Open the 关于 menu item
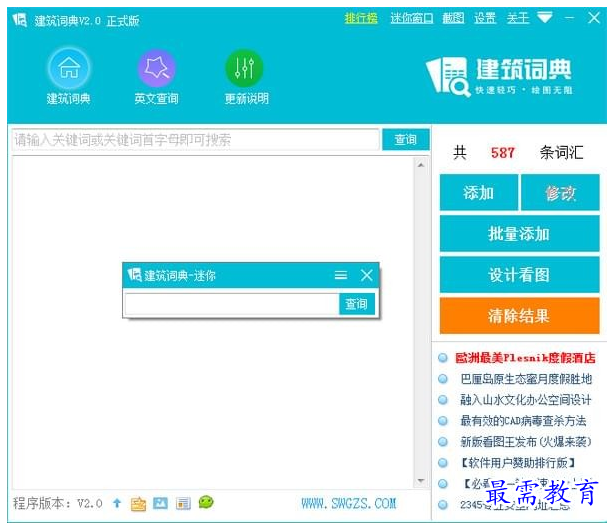This screenshot has width=607, height=524. [x=518, y=18]
